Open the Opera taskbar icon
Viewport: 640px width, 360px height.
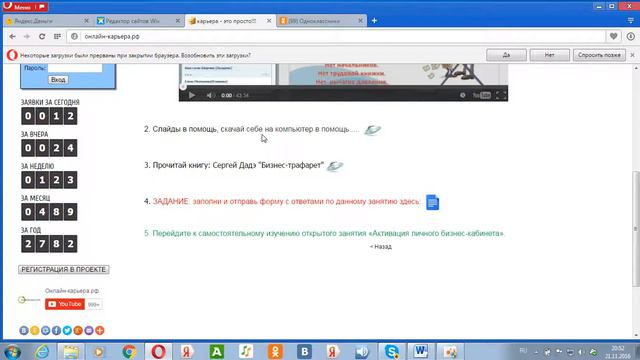[158, 351]
